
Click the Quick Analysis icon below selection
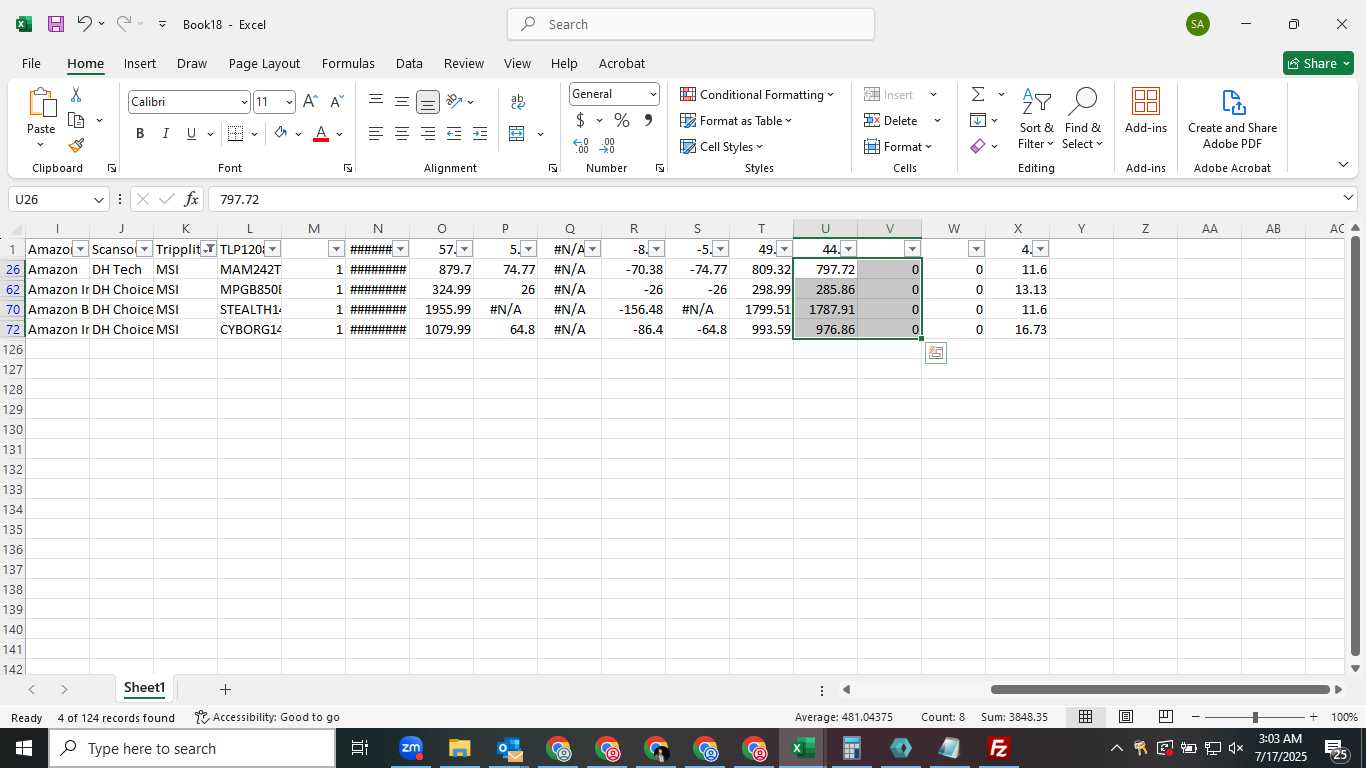[x=936, y=353]
